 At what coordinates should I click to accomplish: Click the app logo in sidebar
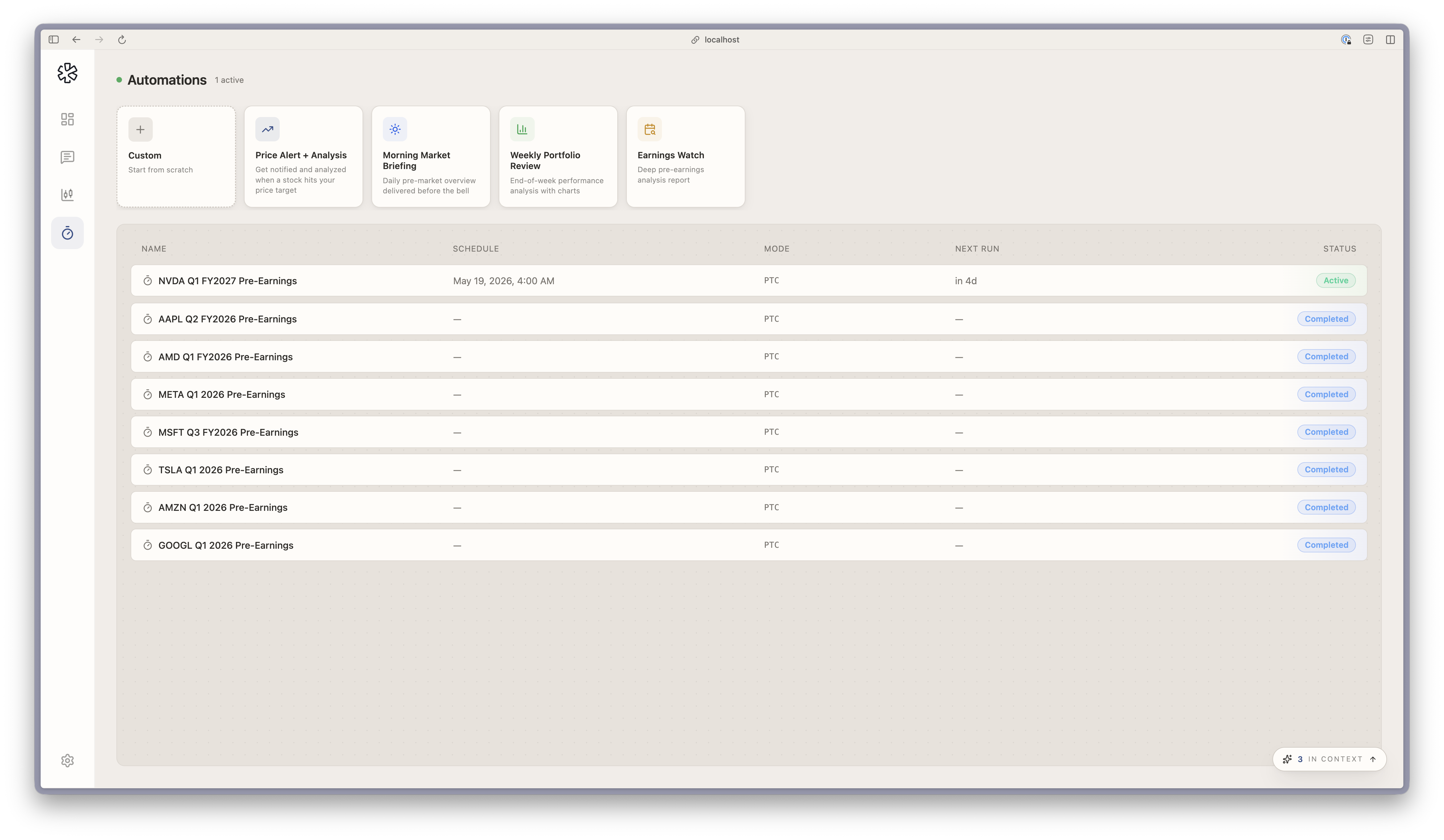(68, 73)
